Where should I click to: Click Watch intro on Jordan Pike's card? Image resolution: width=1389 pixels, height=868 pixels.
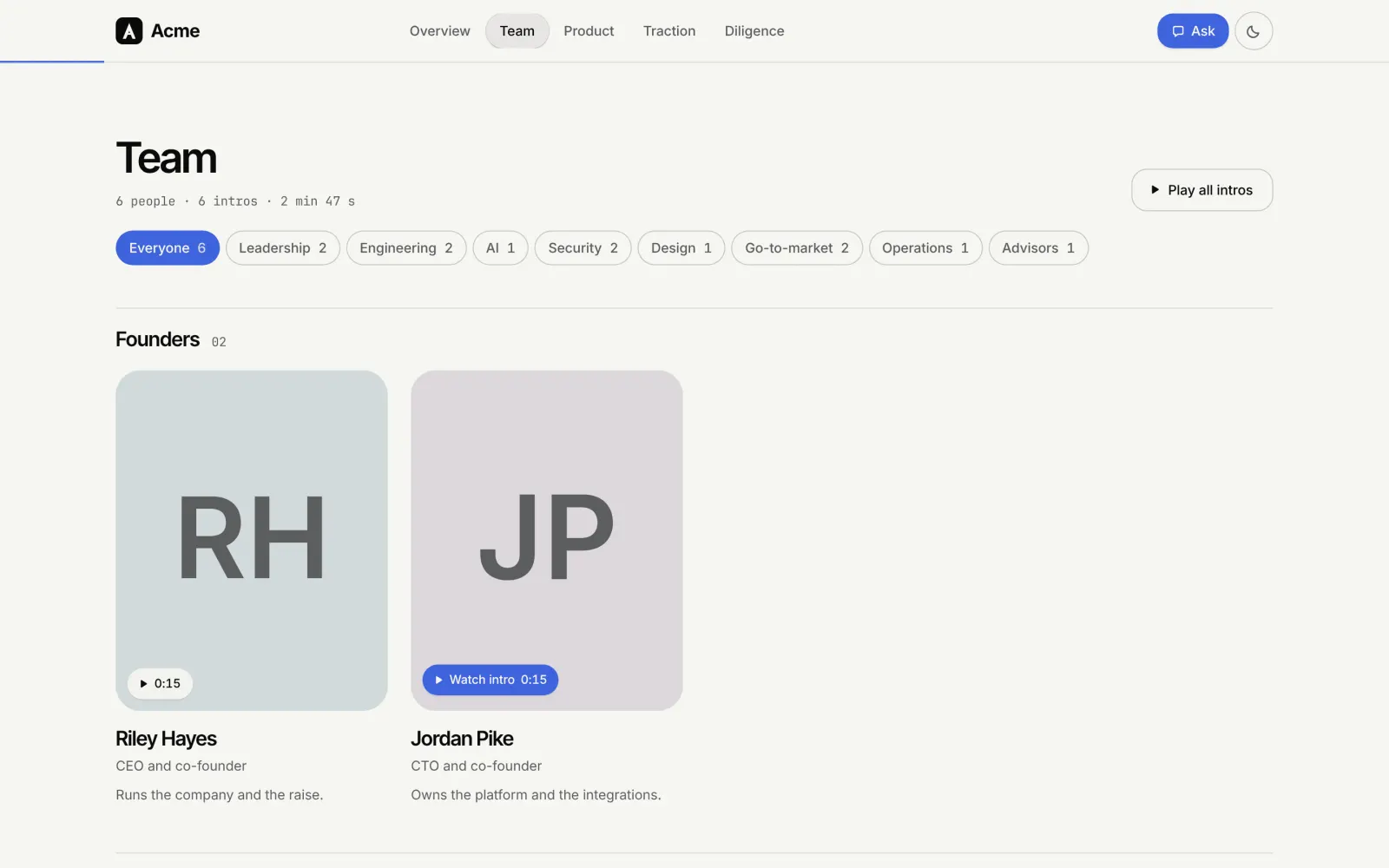(x=490, y=680)
